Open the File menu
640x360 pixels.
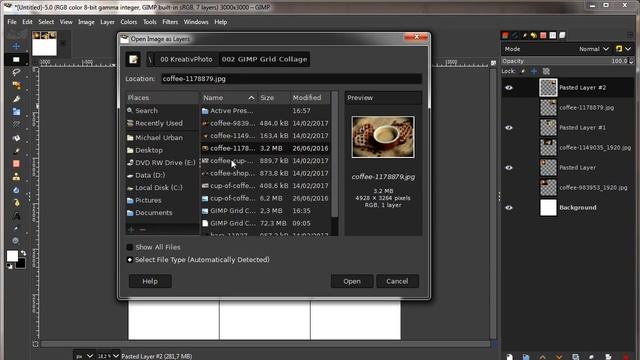(x=12, y=22)
